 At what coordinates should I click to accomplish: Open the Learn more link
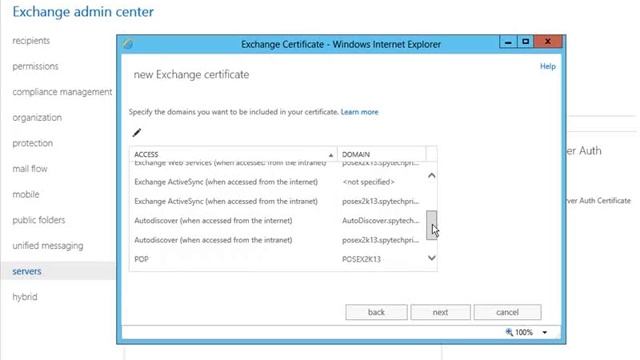tap(360, 112)
